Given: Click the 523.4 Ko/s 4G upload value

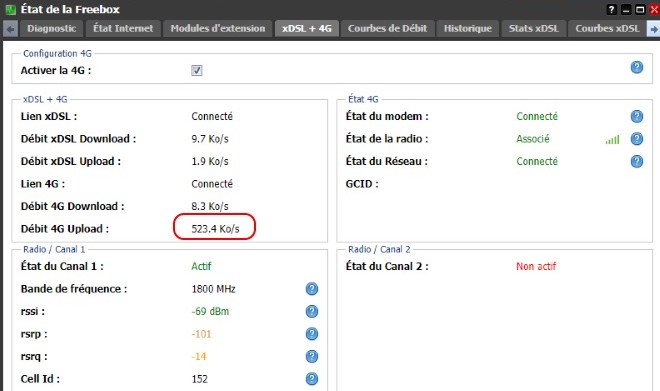Looking at the screenshot, I should (x=215, y=229).
